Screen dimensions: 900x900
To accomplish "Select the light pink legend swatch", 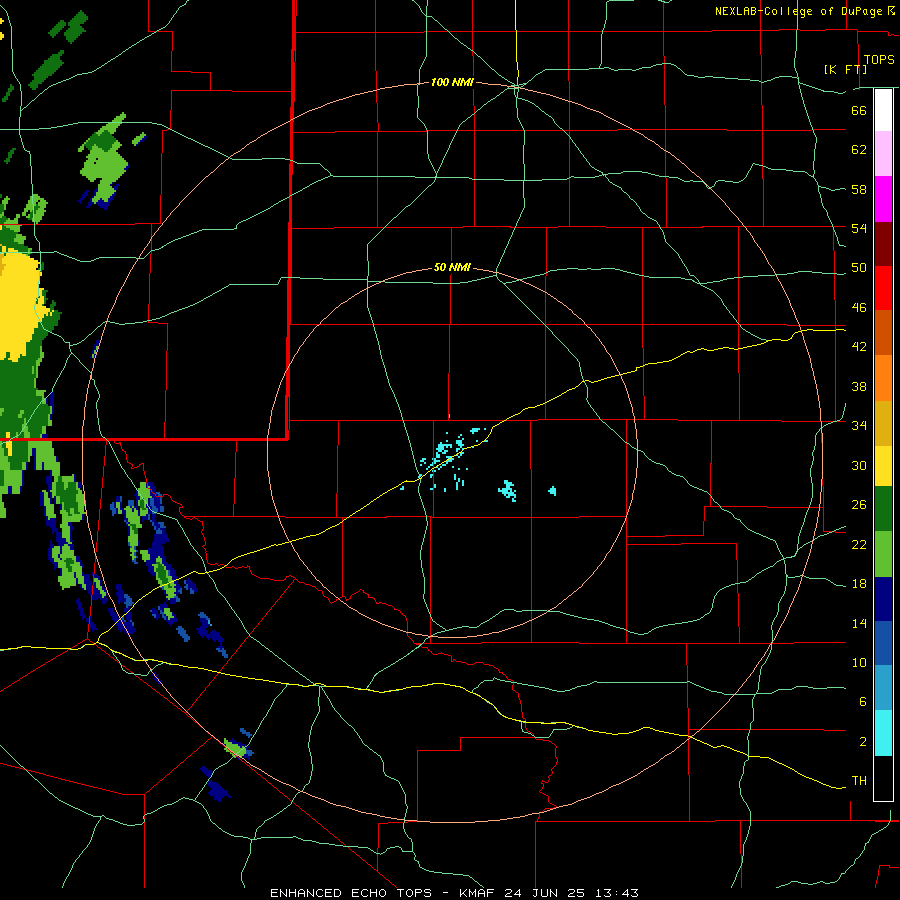I will (883, 153).
